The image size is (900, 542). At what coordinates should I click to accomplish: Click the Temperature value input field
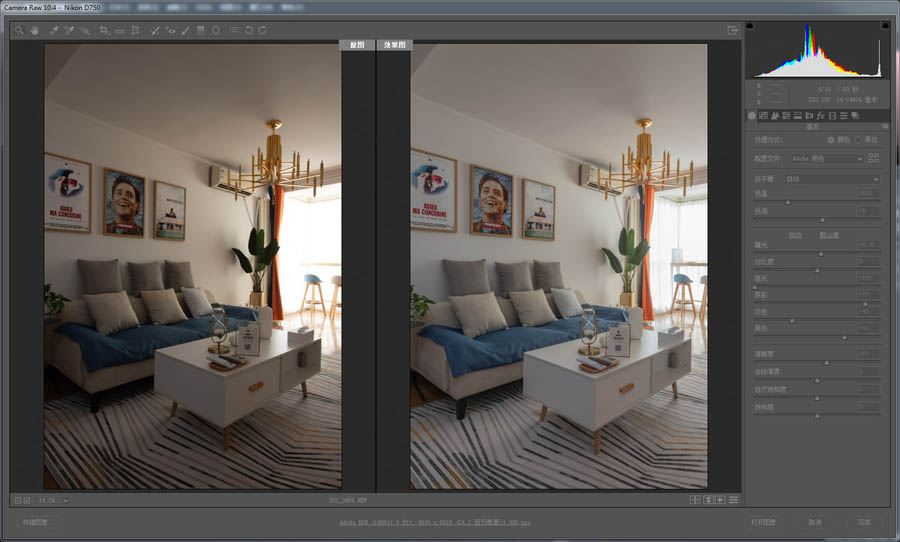click(868, 193)
